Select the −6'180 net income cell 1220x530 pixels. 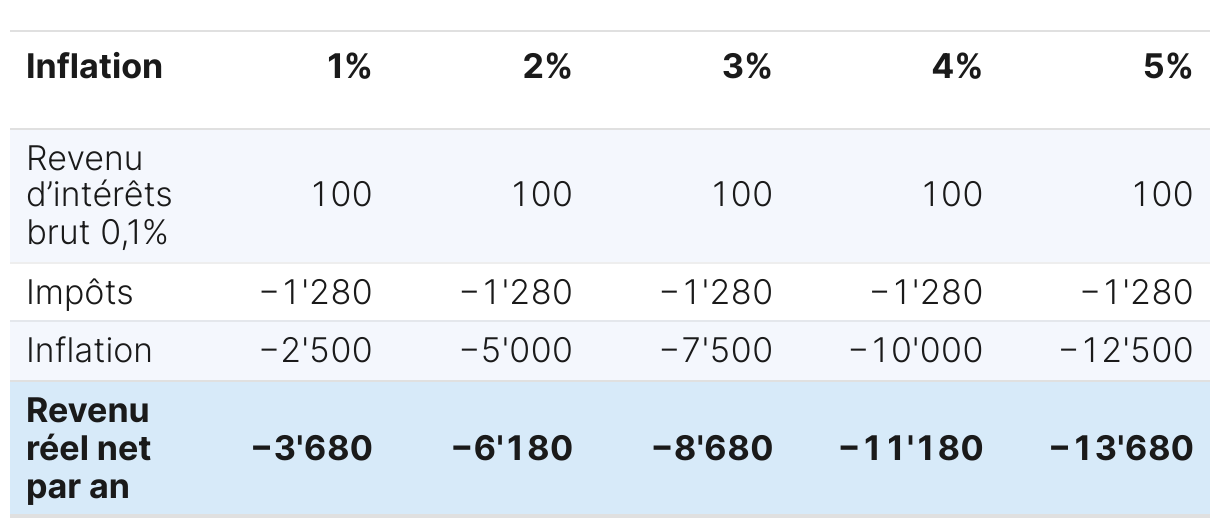point(512,448)
